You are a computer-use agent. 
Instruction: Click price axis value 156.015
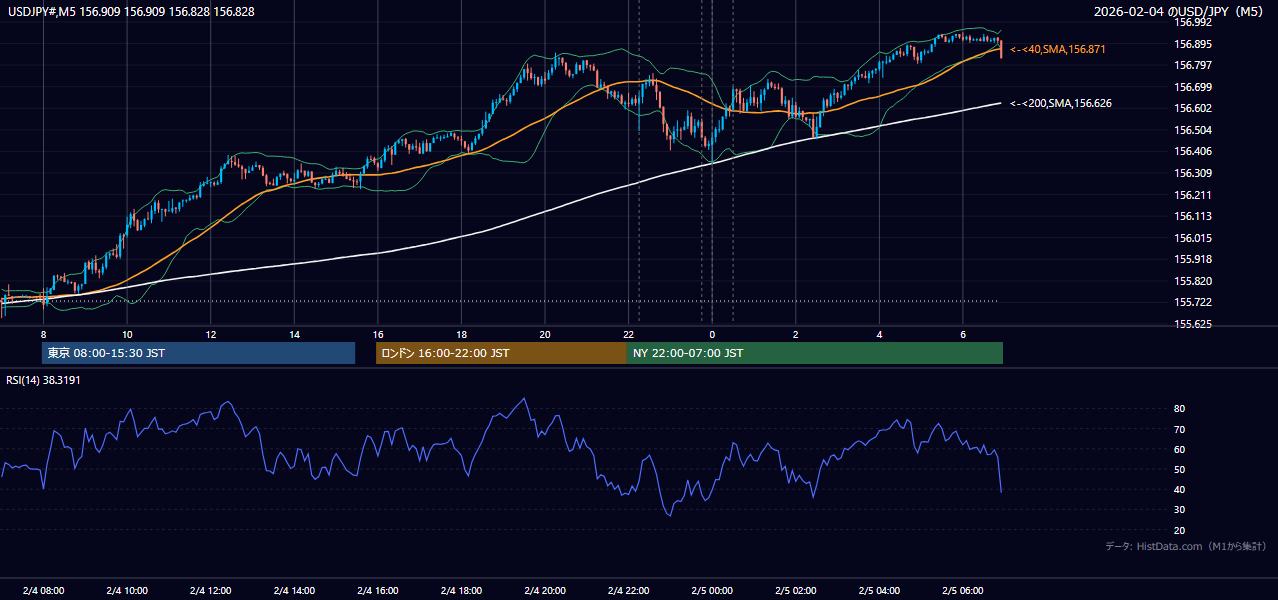coord(1193,238)
